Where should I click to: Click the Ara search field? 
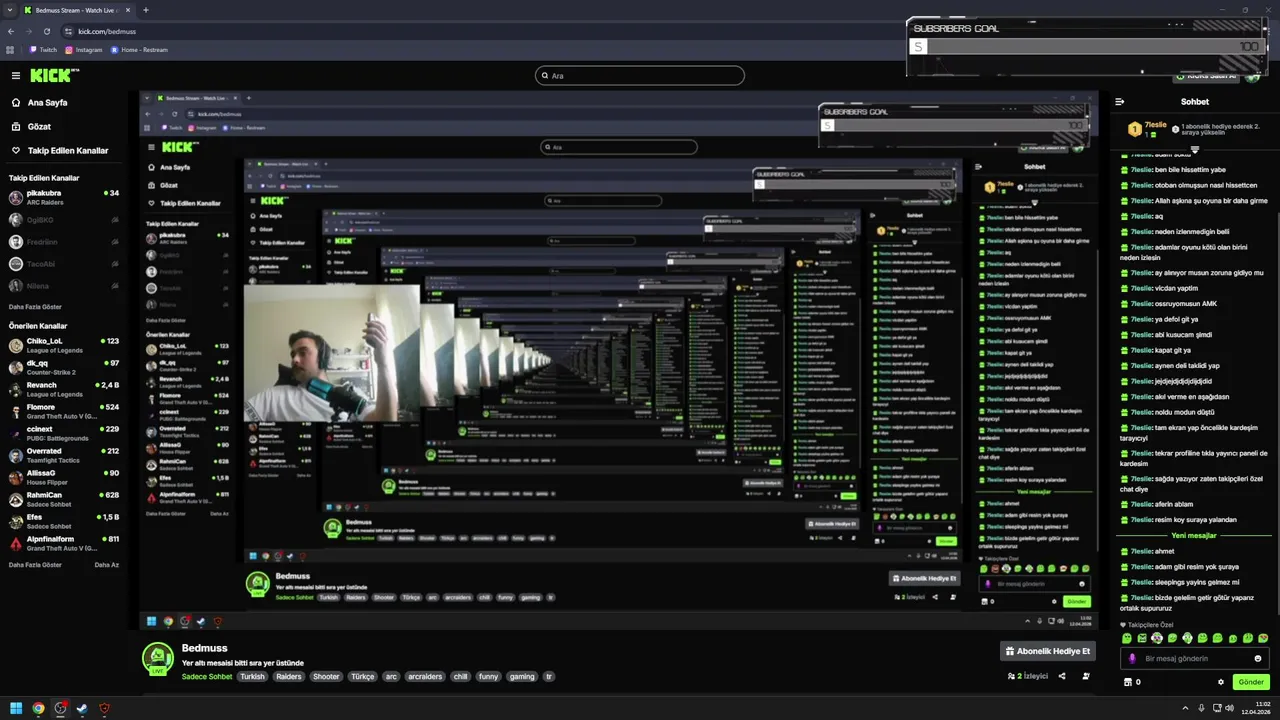coord(640,75)
